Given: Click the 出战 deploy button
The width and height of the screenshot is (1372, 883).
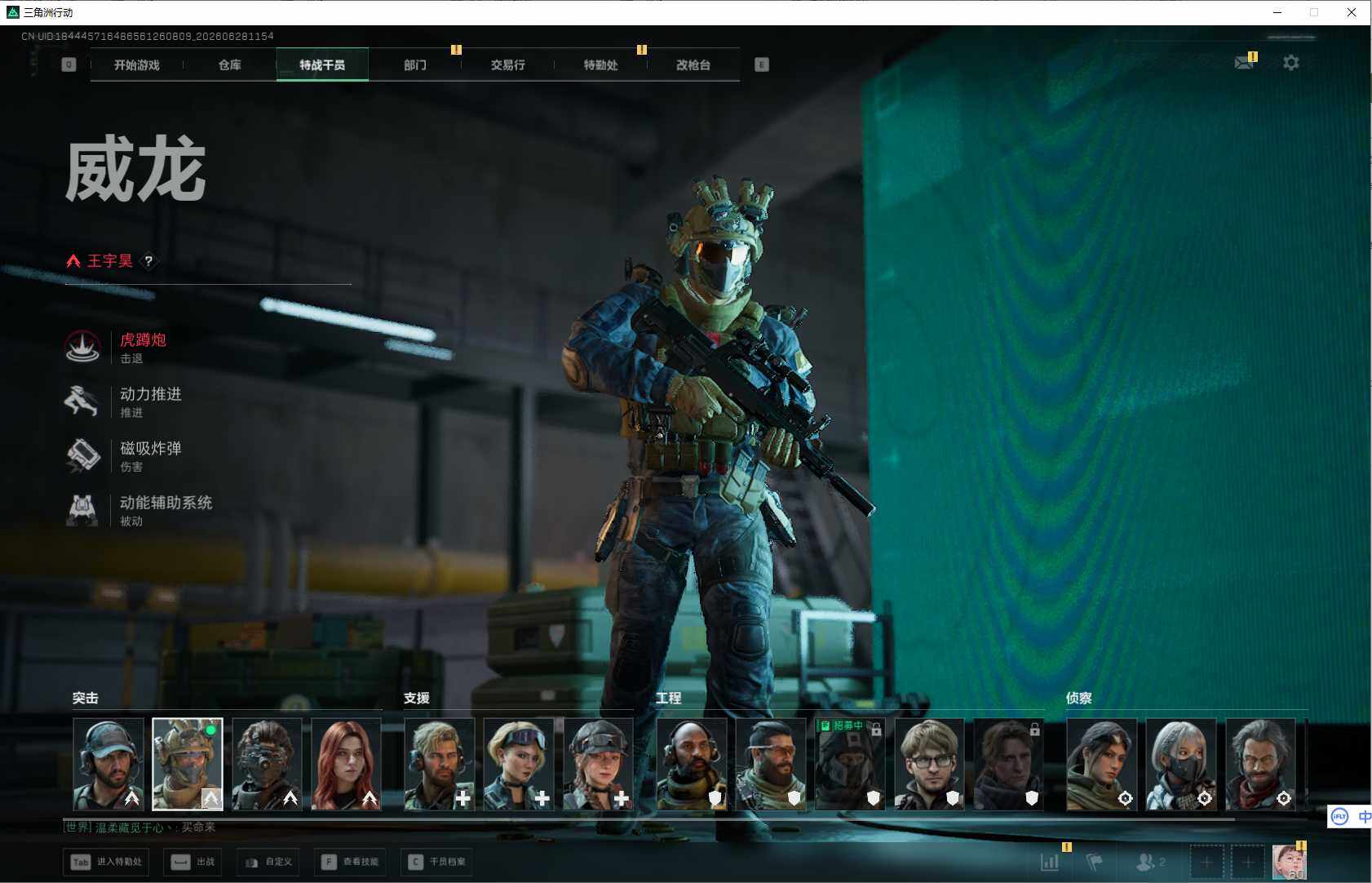Looking at the screenshot, I should [193, 862].
